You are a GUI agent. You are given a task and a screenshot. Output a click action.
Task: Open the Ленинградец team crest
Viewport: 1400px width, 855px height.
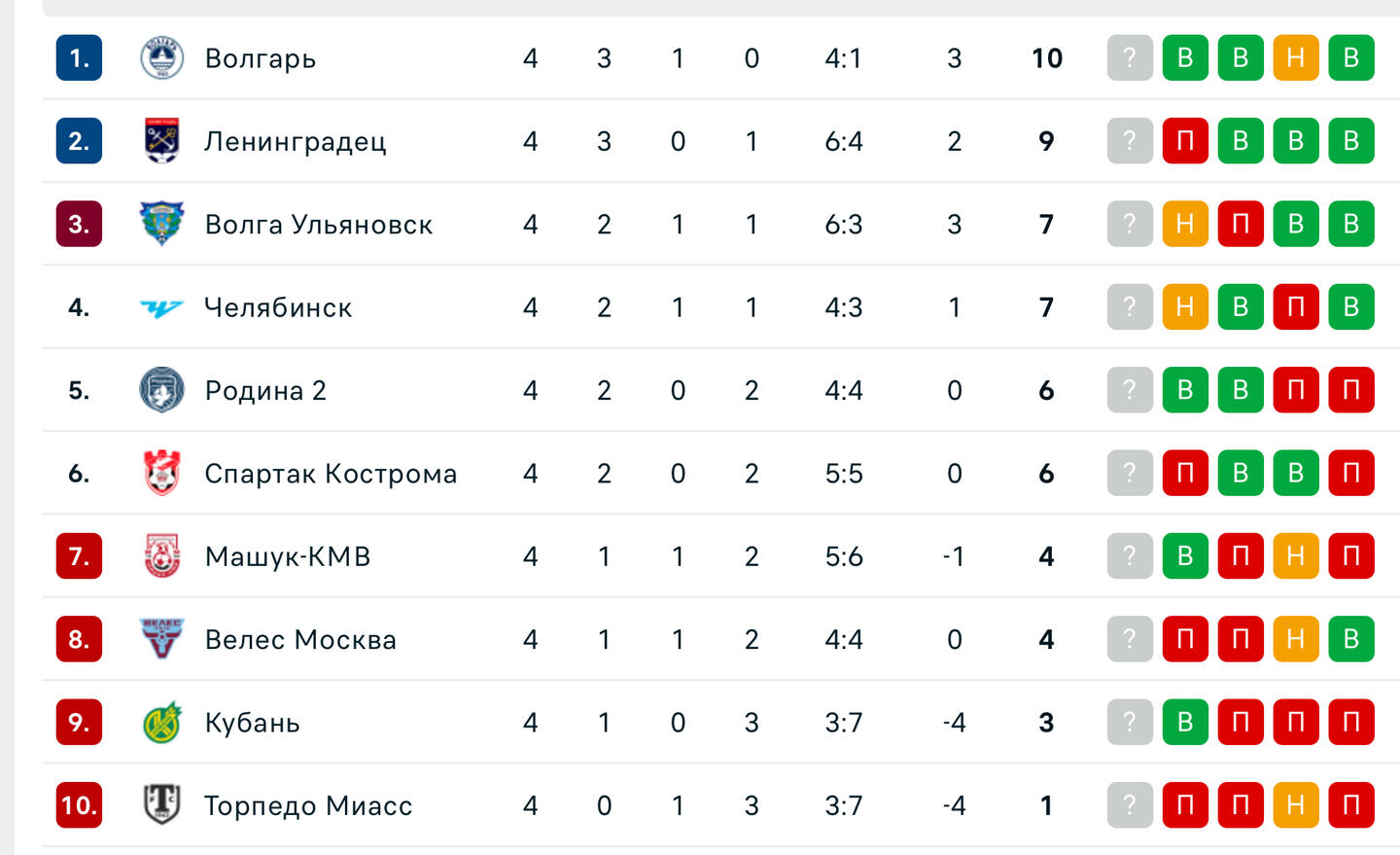pos(161,141)
